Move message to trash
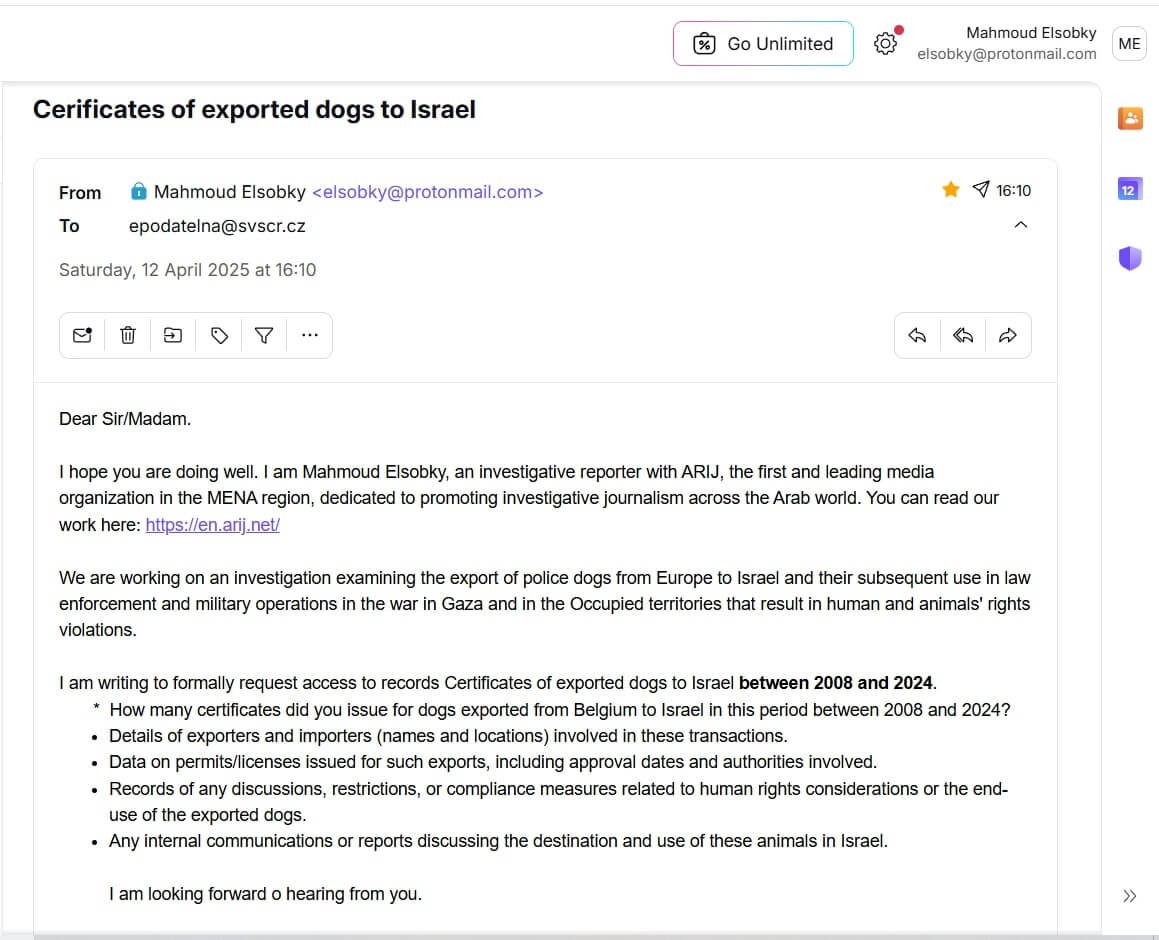Viewport: 1159px width, 940px height. pyautogui.click(x=128, y=336)
